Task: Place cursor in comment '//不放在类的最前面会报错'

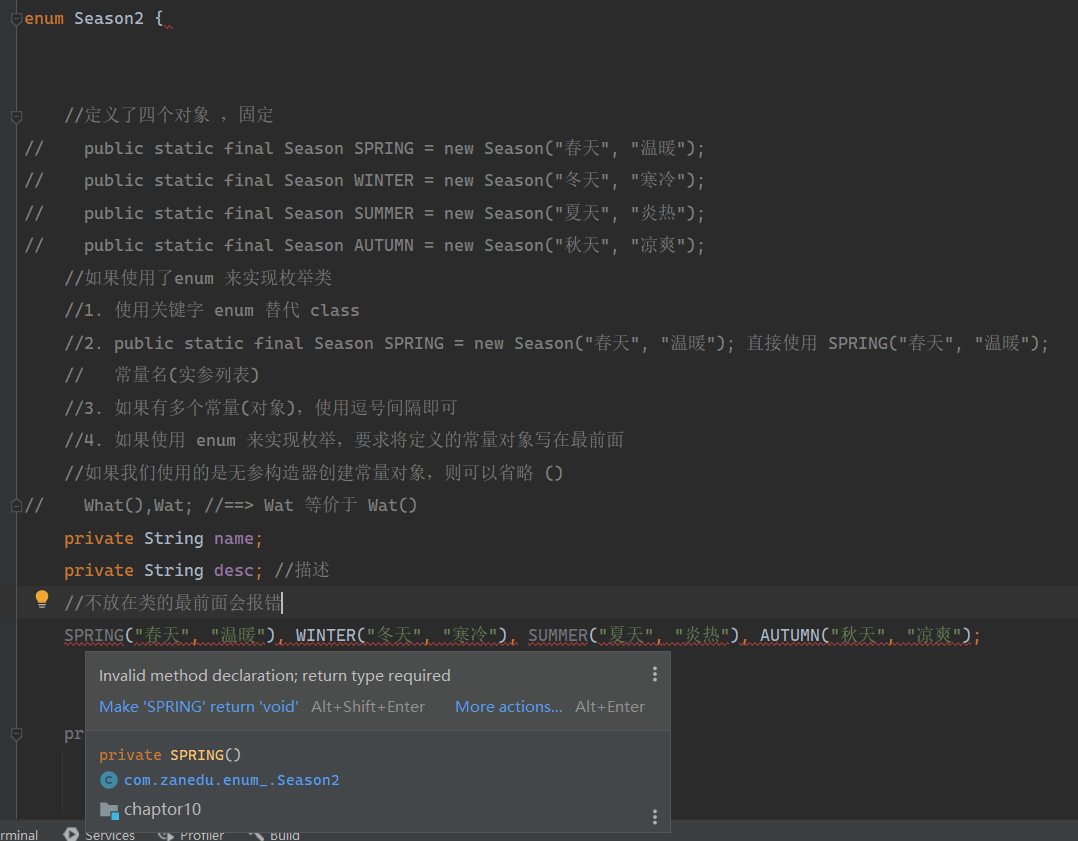Action: click(173, 602)
